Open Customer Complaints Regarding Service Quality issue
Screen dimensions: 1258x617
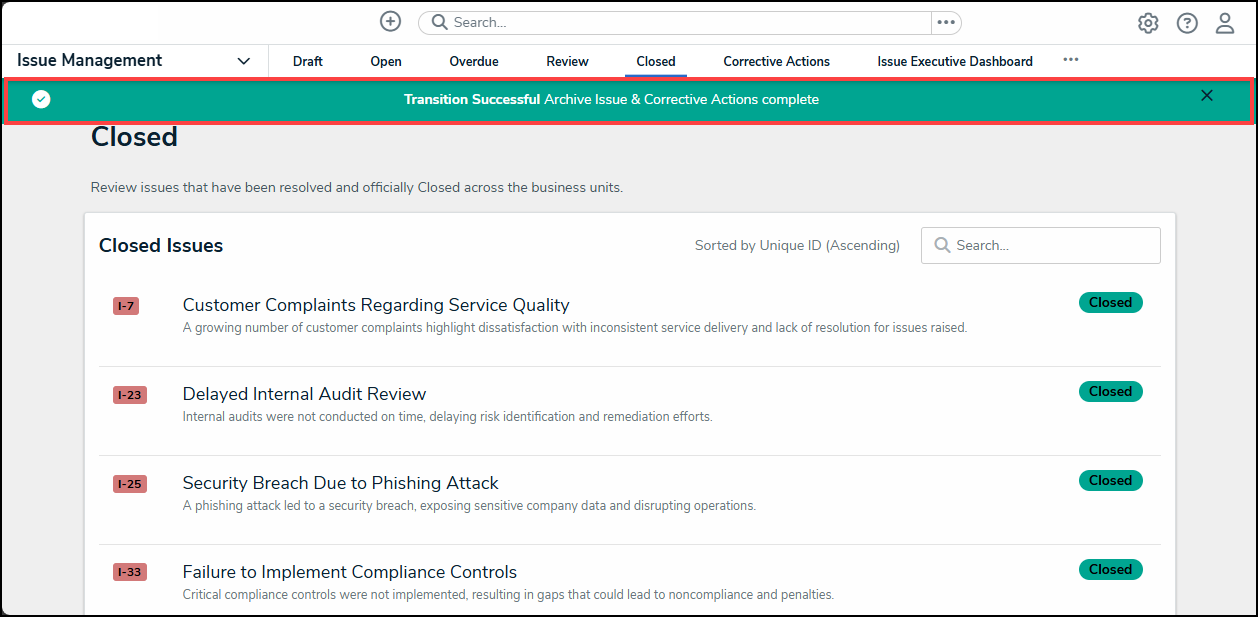(376, 305)
